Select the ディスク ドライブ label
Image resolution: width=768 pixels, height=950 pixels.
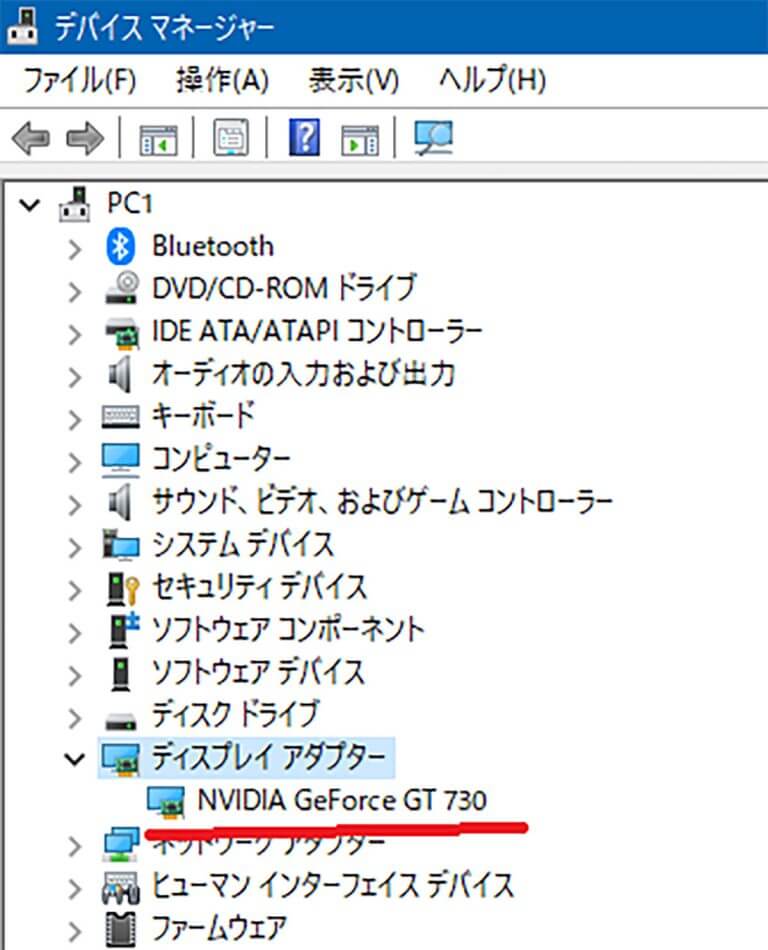pos(235,716)
